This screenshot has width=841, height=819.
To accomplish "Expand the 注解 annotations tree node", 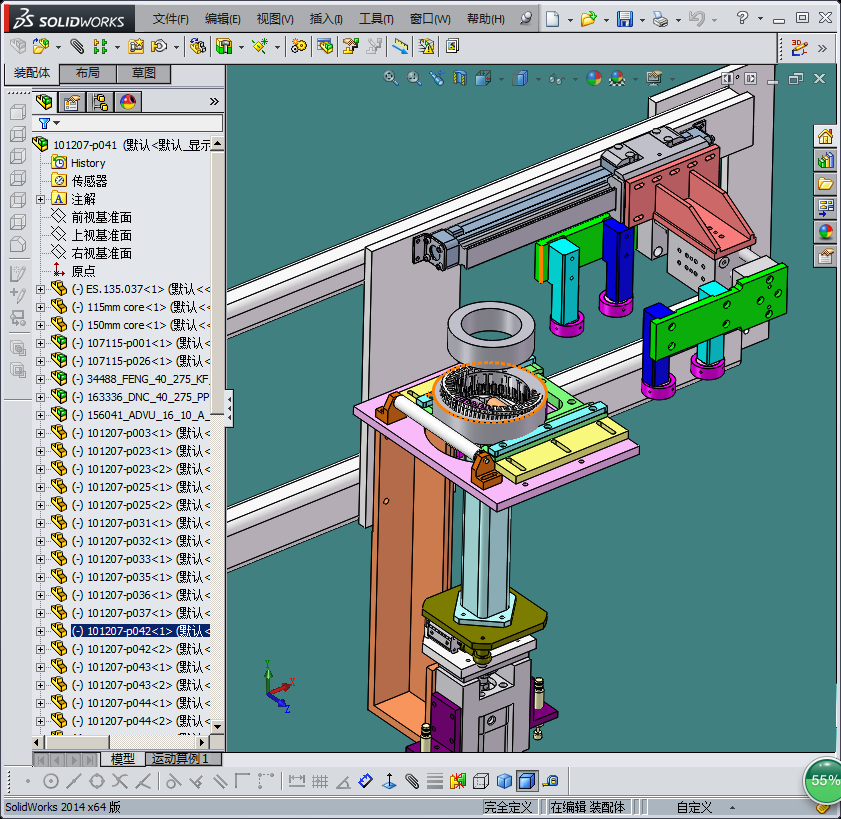I will [41, 199].
